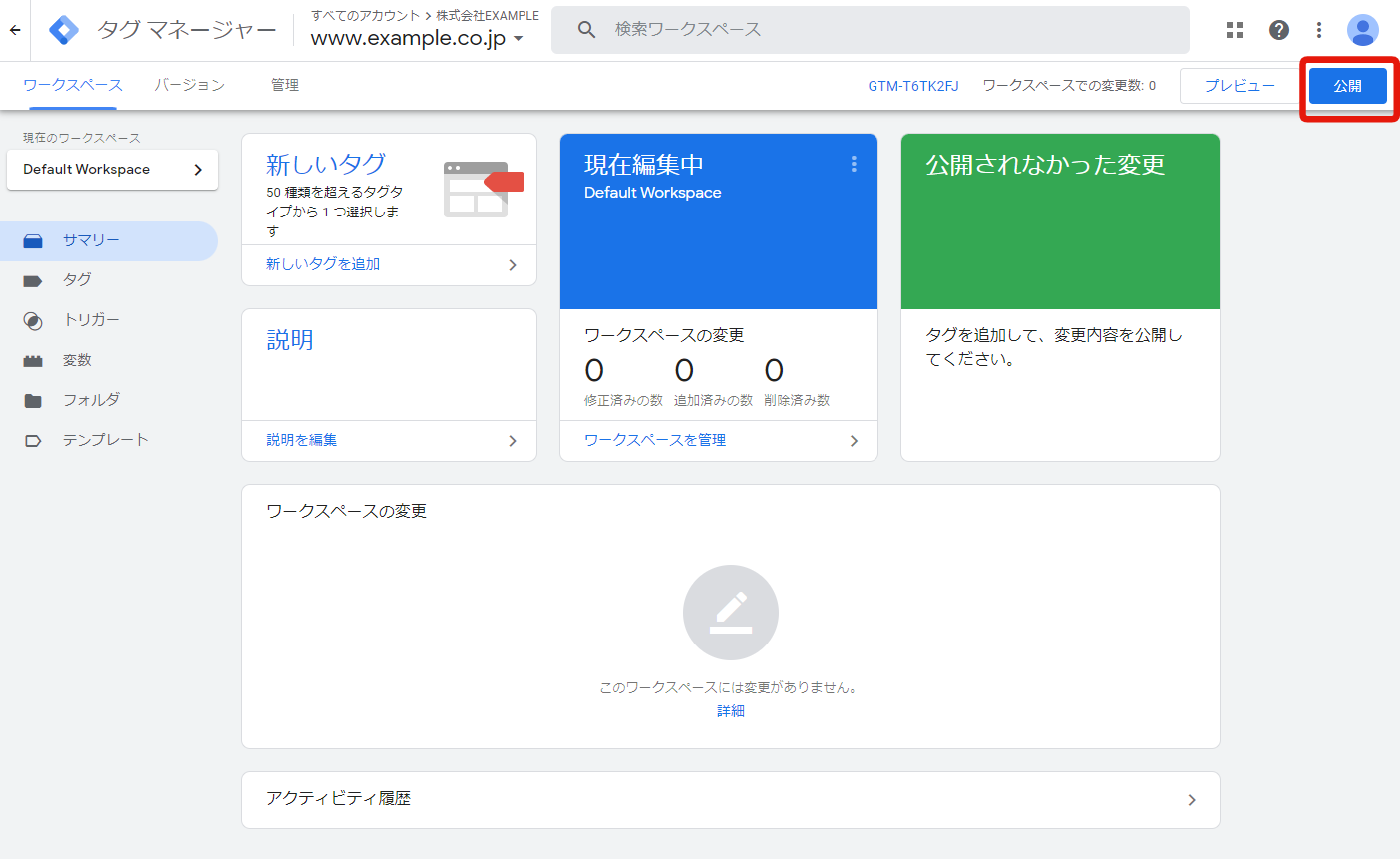
Task: Open the user account avatar
Action: (x=1363, y=30)
